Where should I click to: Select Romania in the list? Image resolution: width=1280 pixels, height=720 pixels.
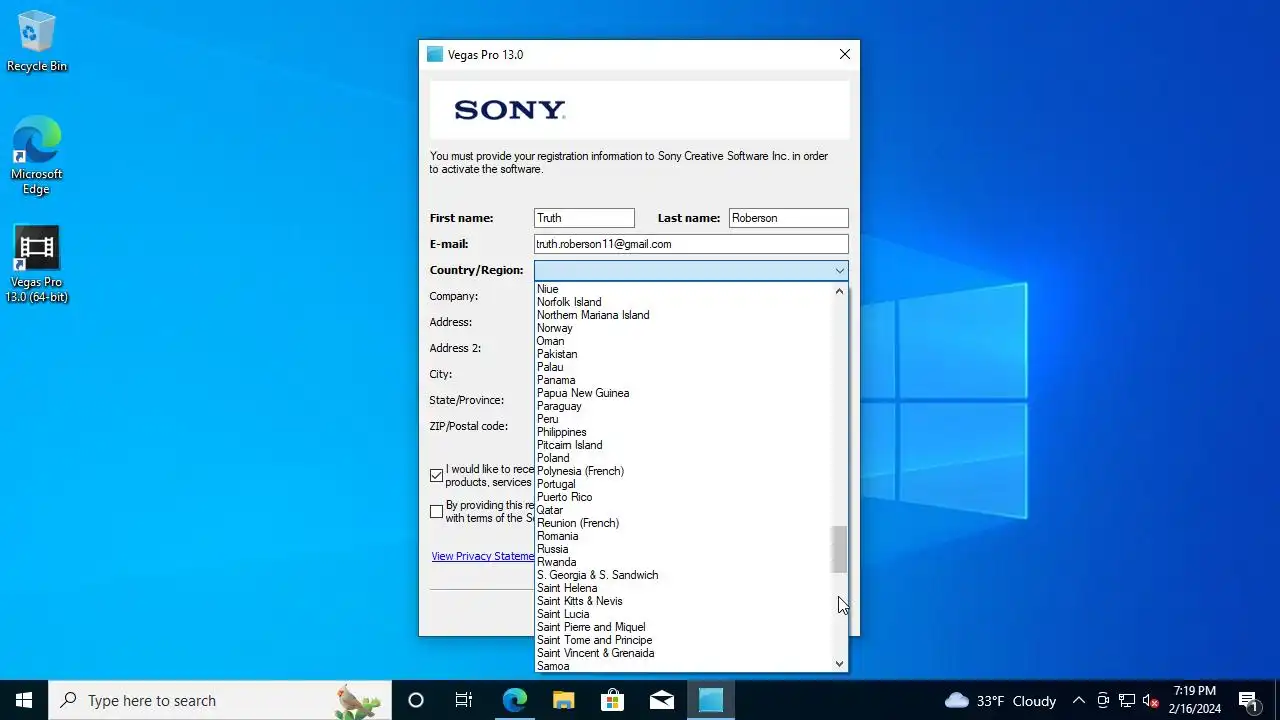[683, 536]
